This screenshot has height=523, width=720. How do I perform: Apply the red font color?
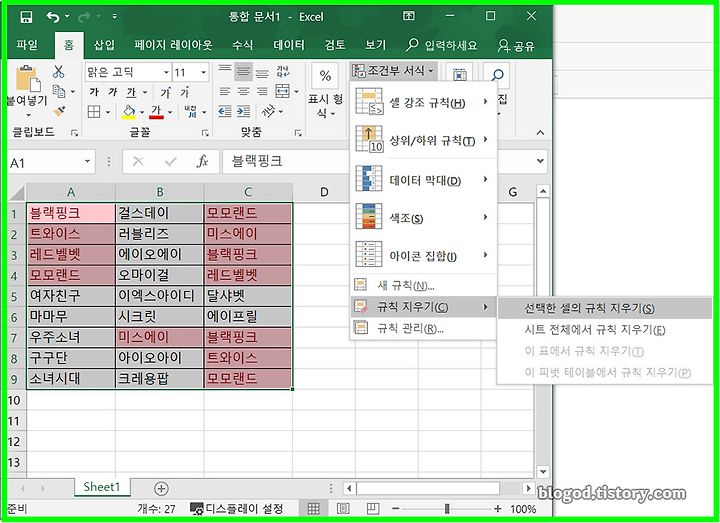[x=156, y=112]
